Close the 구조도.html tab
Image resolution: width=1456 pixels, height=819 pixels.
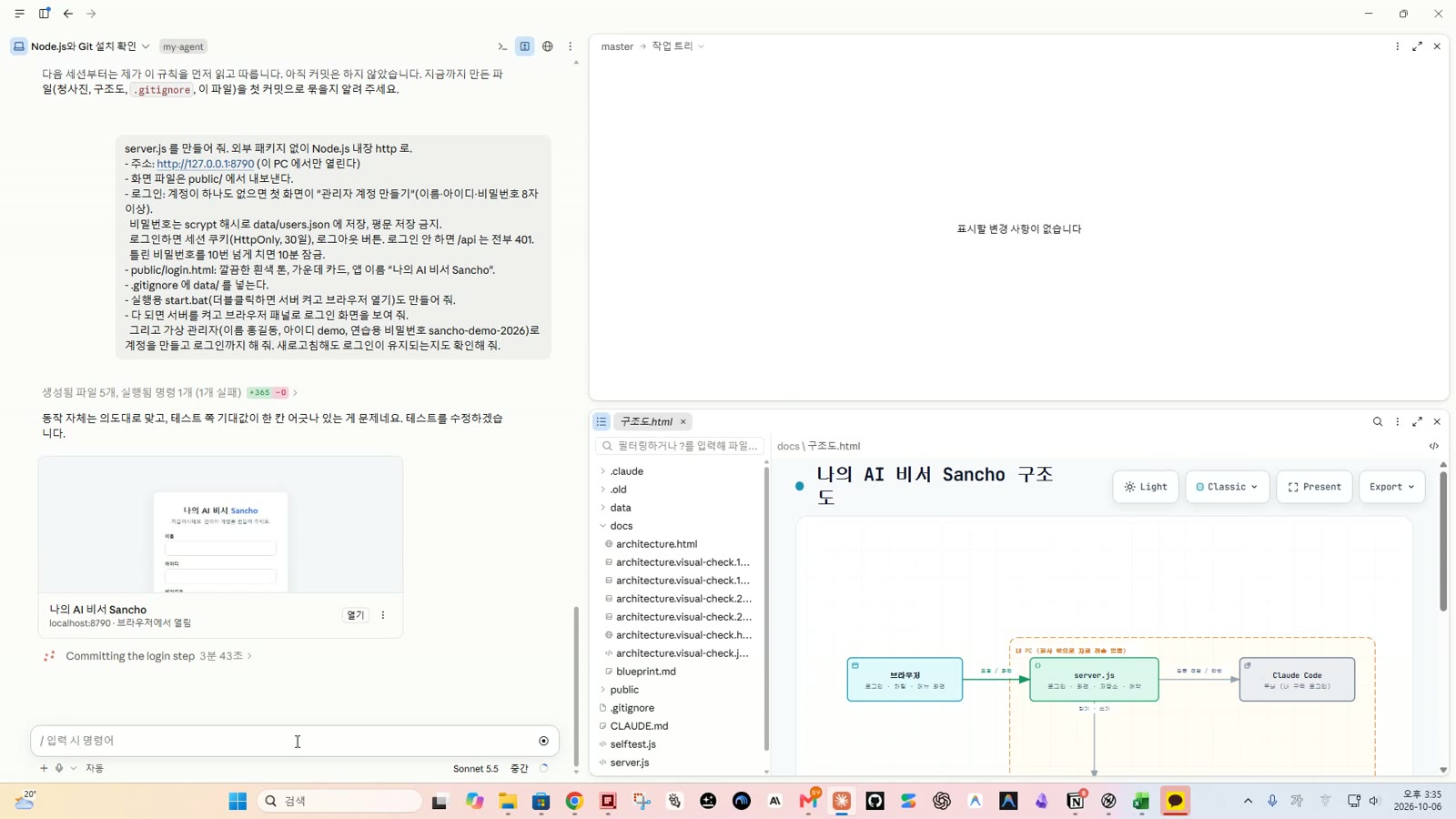point(683,422)
